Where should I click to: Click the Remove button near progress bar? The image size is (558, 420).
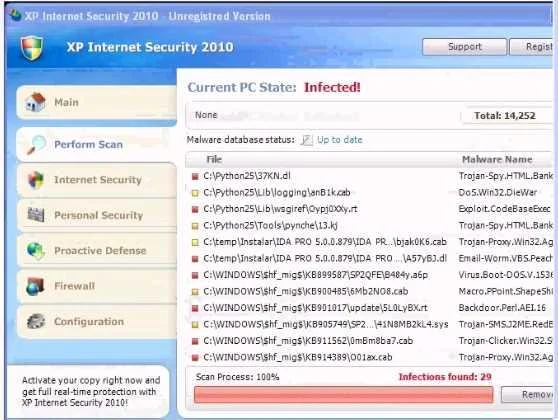tap(528, 394)
